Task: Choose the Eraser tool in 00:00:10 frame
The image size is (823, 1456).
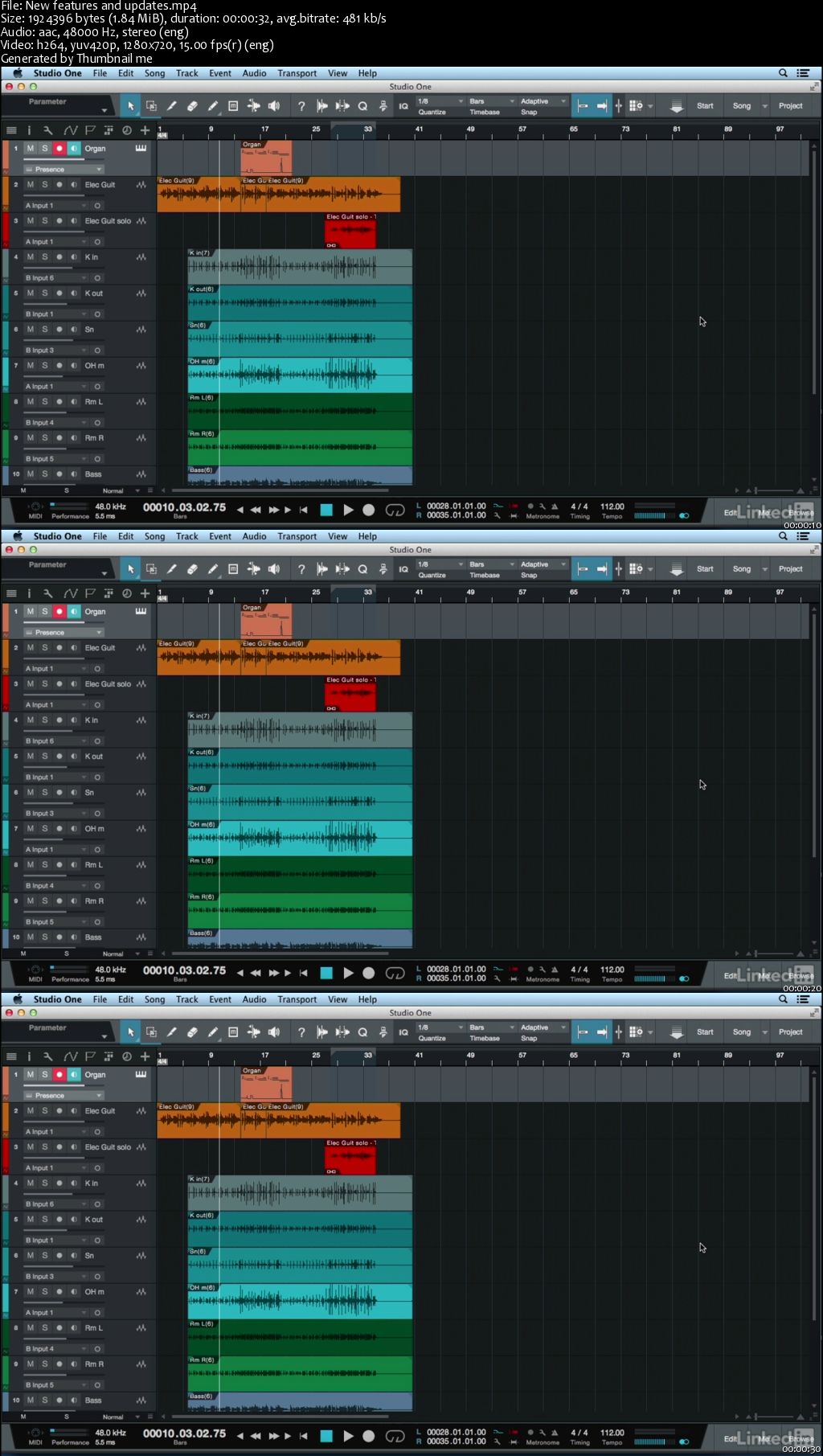Action: point(192,106)
